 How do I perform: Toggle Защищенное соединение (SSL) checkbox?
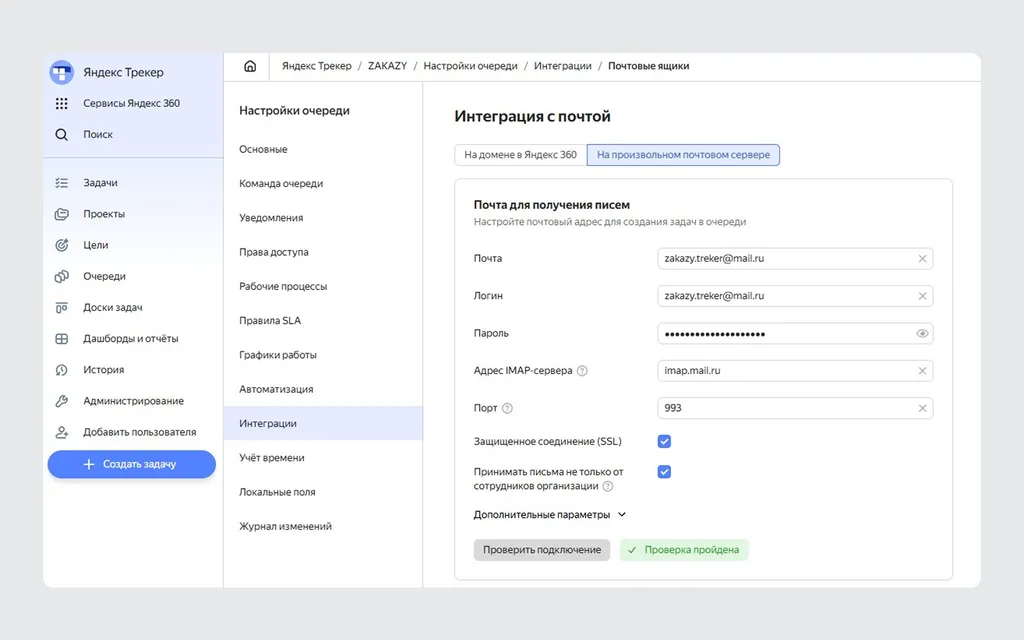(664, 441)
